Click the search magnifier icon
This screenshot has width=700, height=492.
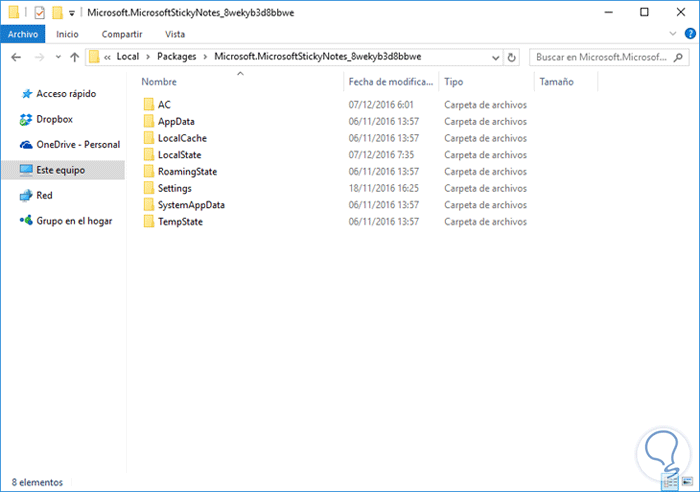tap(678, 57)
